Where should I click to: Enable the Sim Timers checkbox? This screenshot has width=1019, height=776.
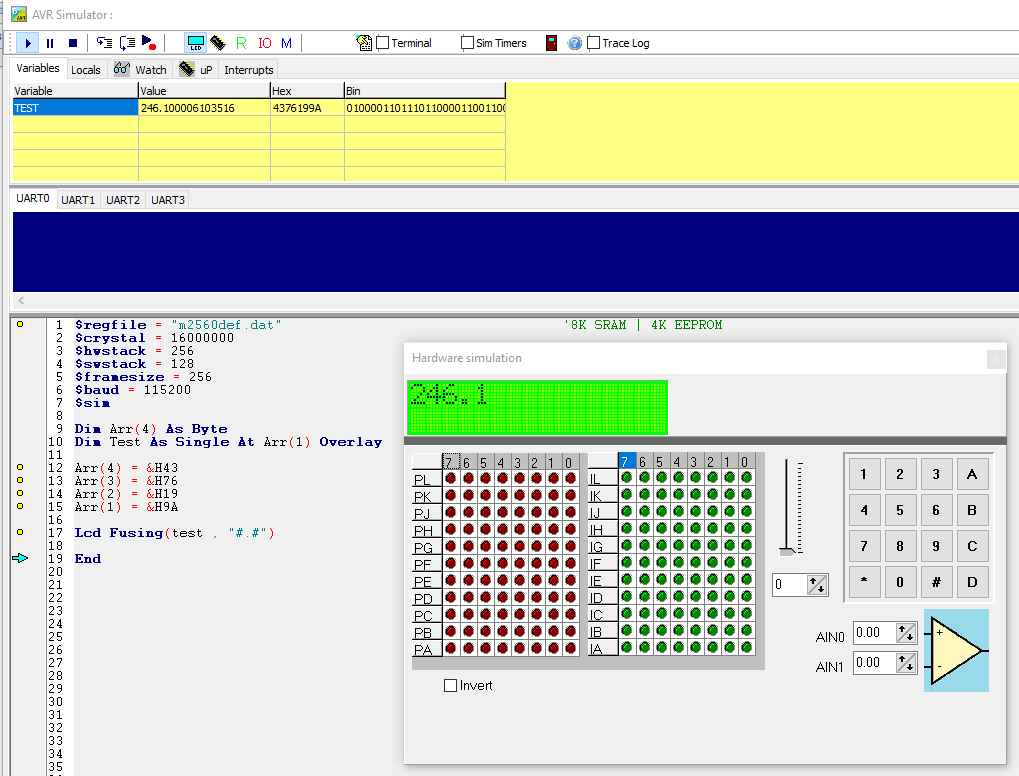[467, 43]
